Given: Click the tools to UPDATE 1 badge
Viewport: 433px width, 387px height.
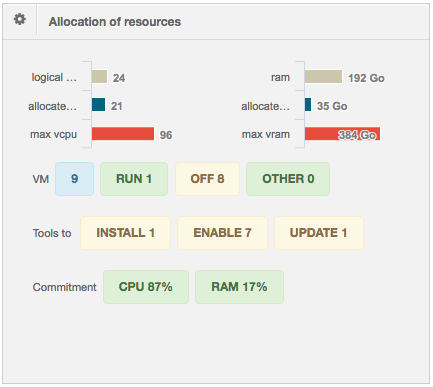Looking at the screenshot, I should point(319,233).
